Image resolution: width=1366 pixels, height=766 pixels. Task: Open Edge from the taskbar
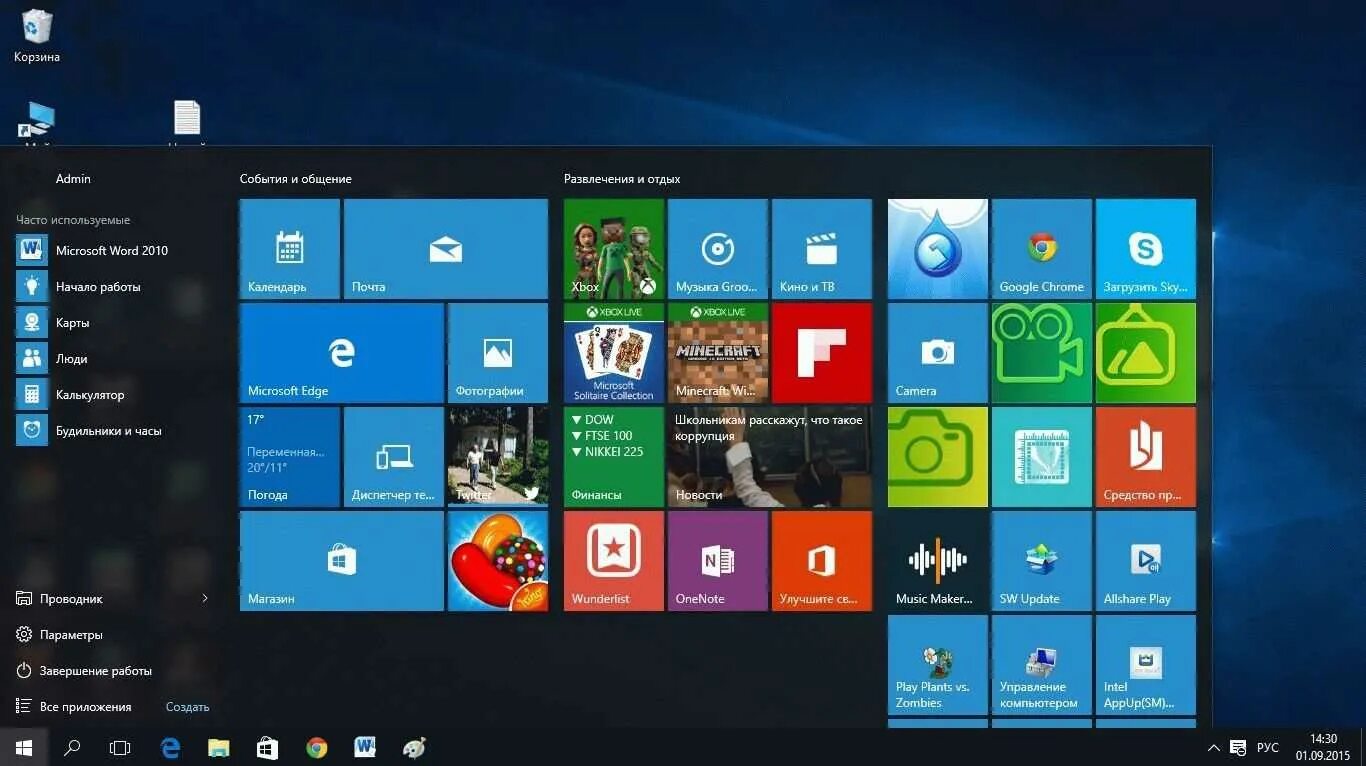169,747
